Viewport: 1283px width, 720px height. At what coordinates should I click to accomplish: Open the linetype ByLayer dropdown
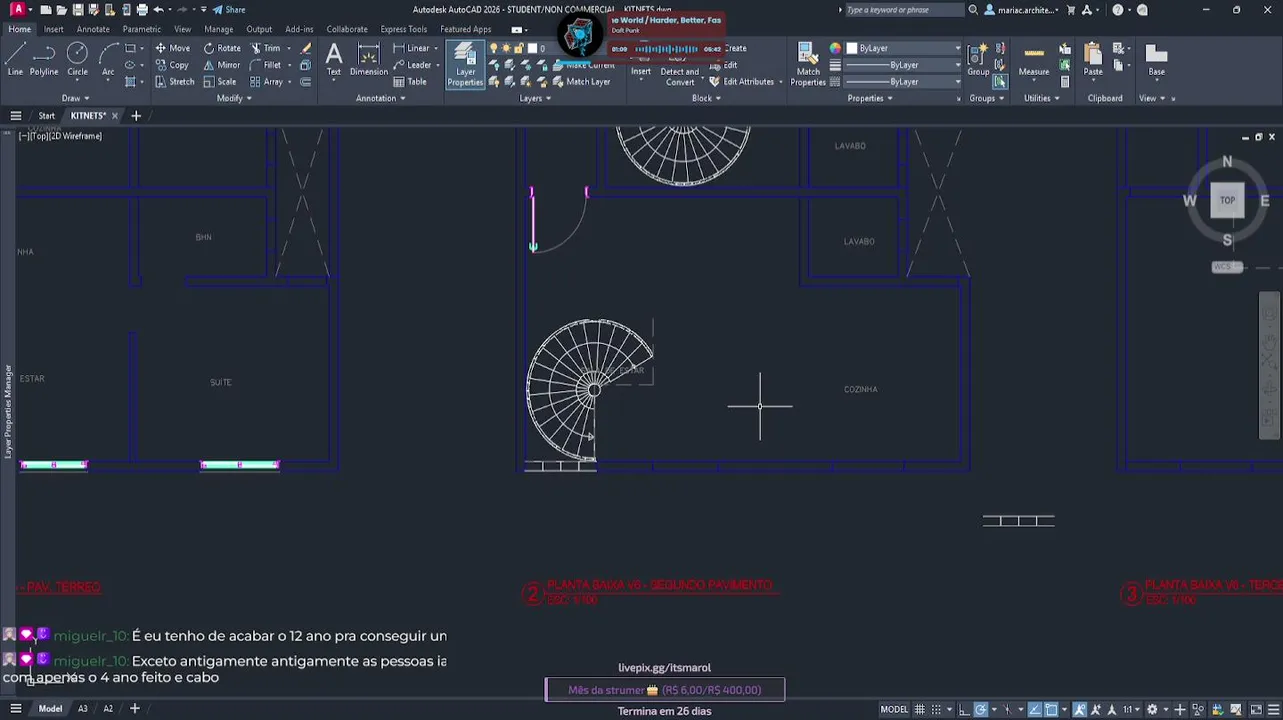903,82
